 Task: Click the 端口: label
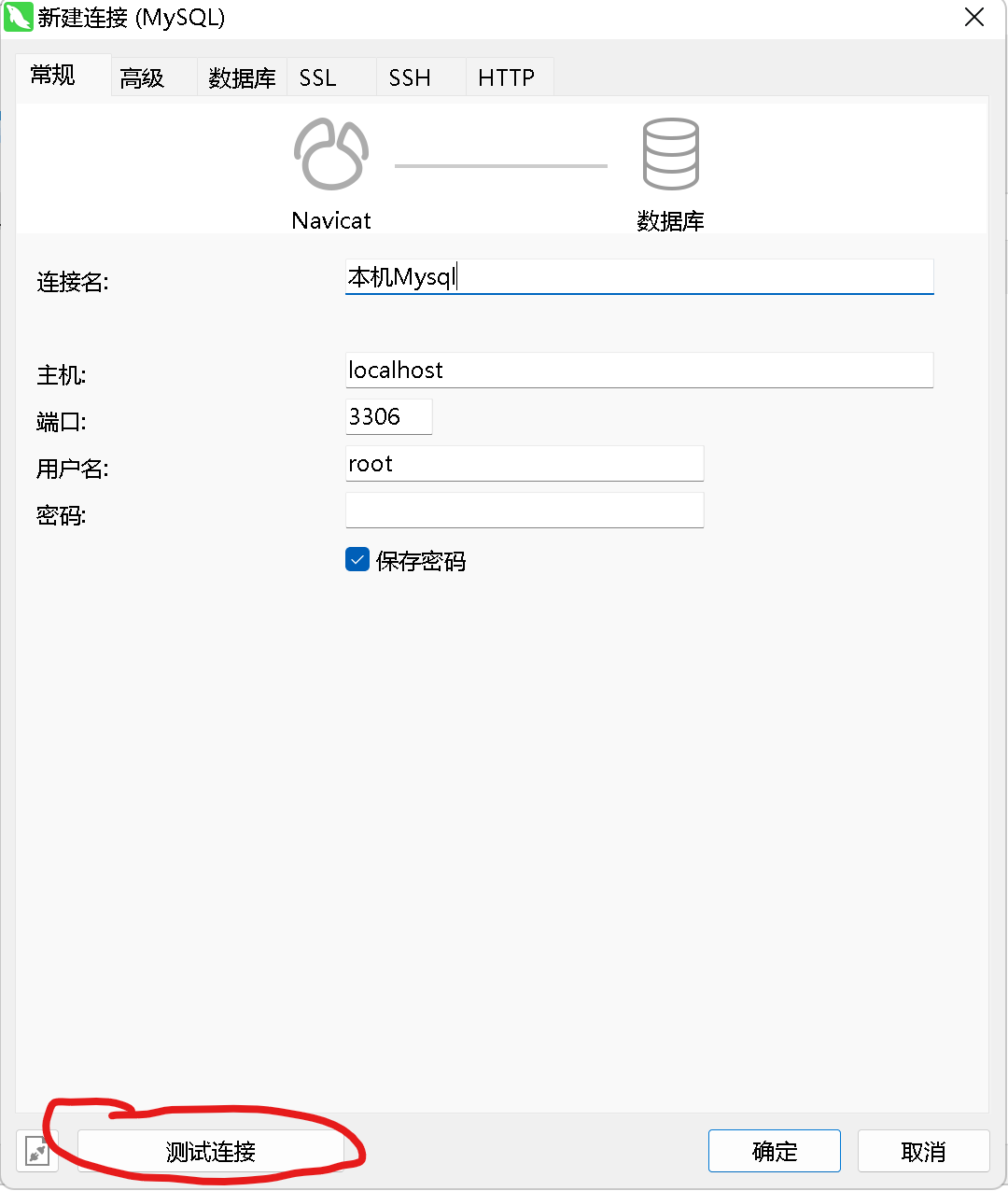62,422
